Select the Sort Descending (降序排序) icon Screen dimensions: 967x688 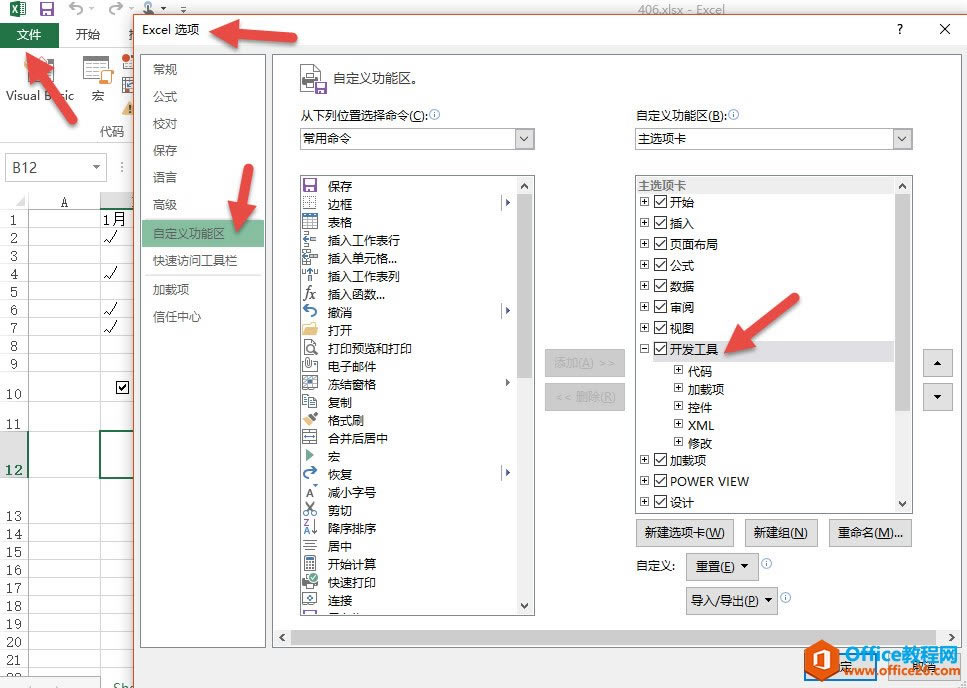(x=310, y=528)
